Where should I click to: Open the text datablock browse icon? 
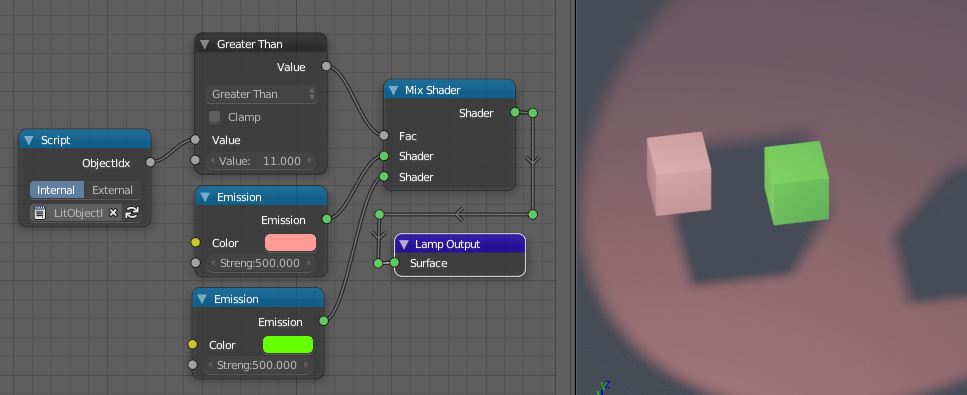click(39, 213)
